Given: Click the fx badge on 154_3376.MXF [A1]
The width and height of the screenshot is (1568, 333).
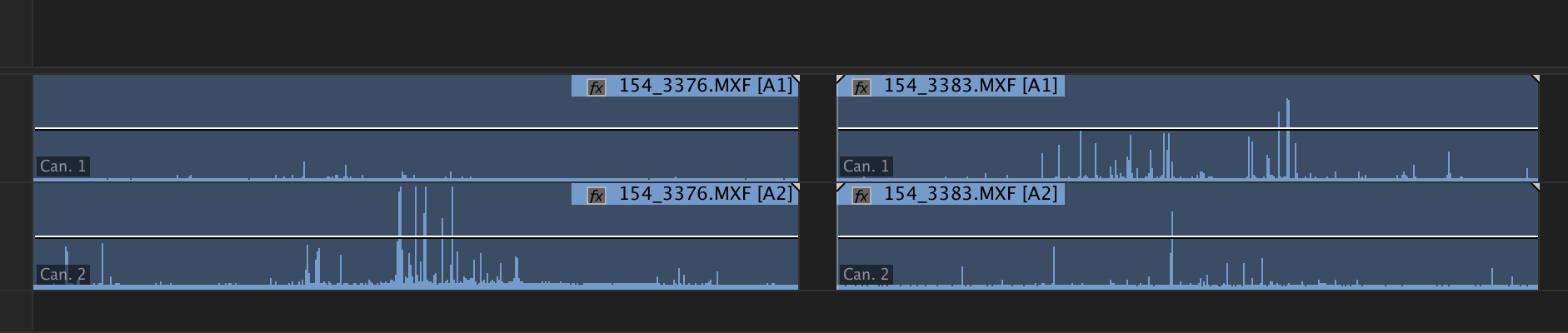Looking at the screenshot, I should point(596,87).
